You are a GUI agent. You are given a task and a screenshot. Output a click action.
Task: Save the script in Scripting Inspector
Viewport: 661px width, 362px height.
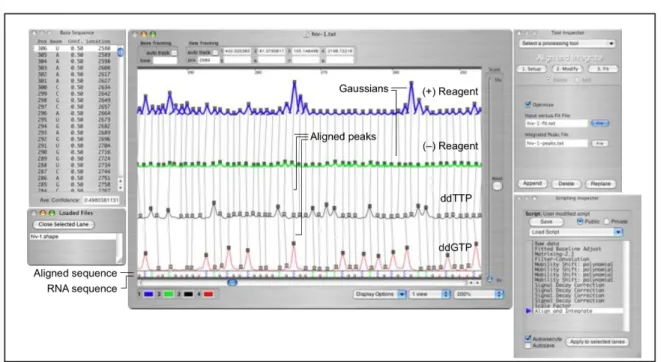pos(546,222)
